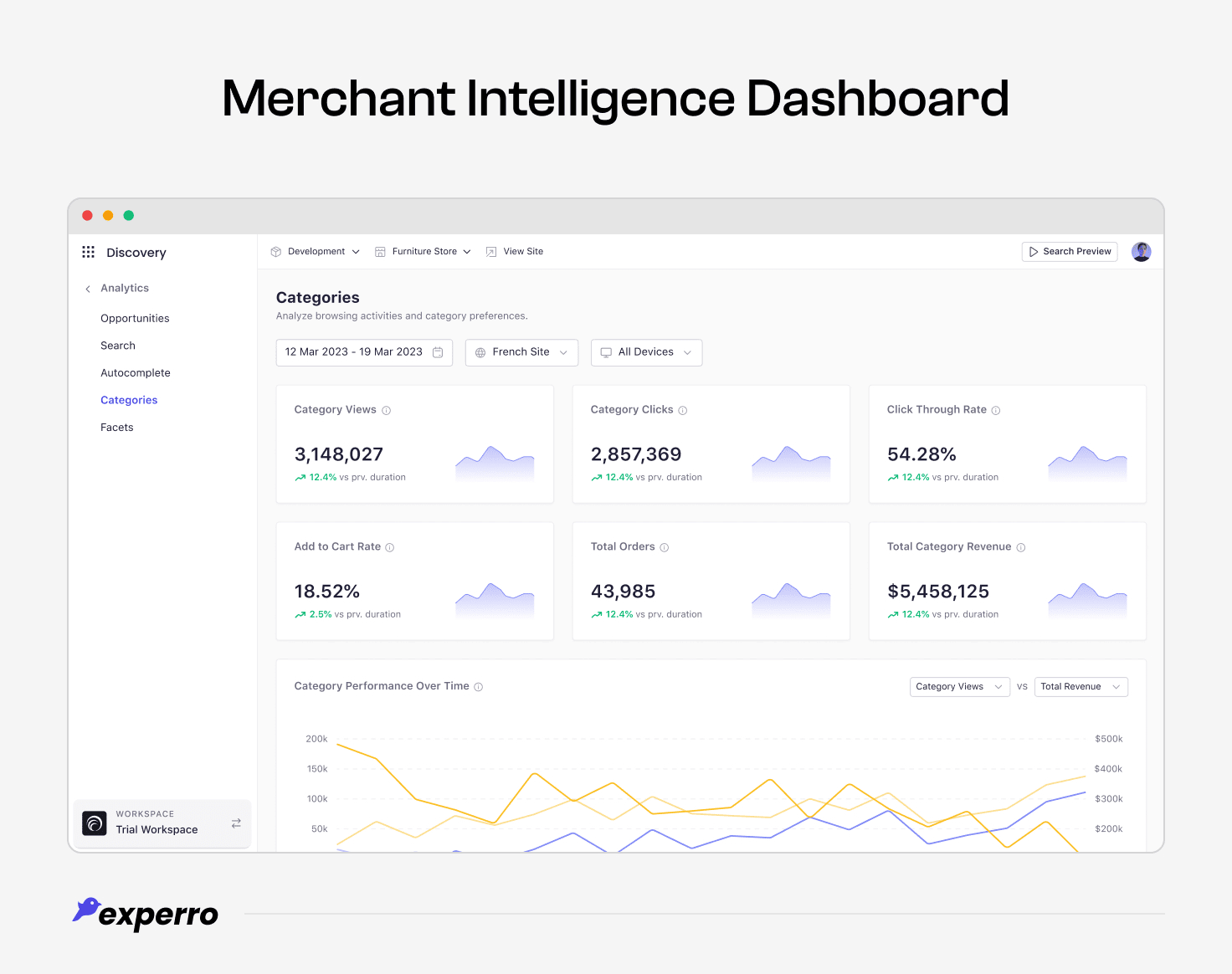The height and width of the screenshot is (974, 1232).
Task: Click the monitor icon in All Devices
Action: pos(606,352)
